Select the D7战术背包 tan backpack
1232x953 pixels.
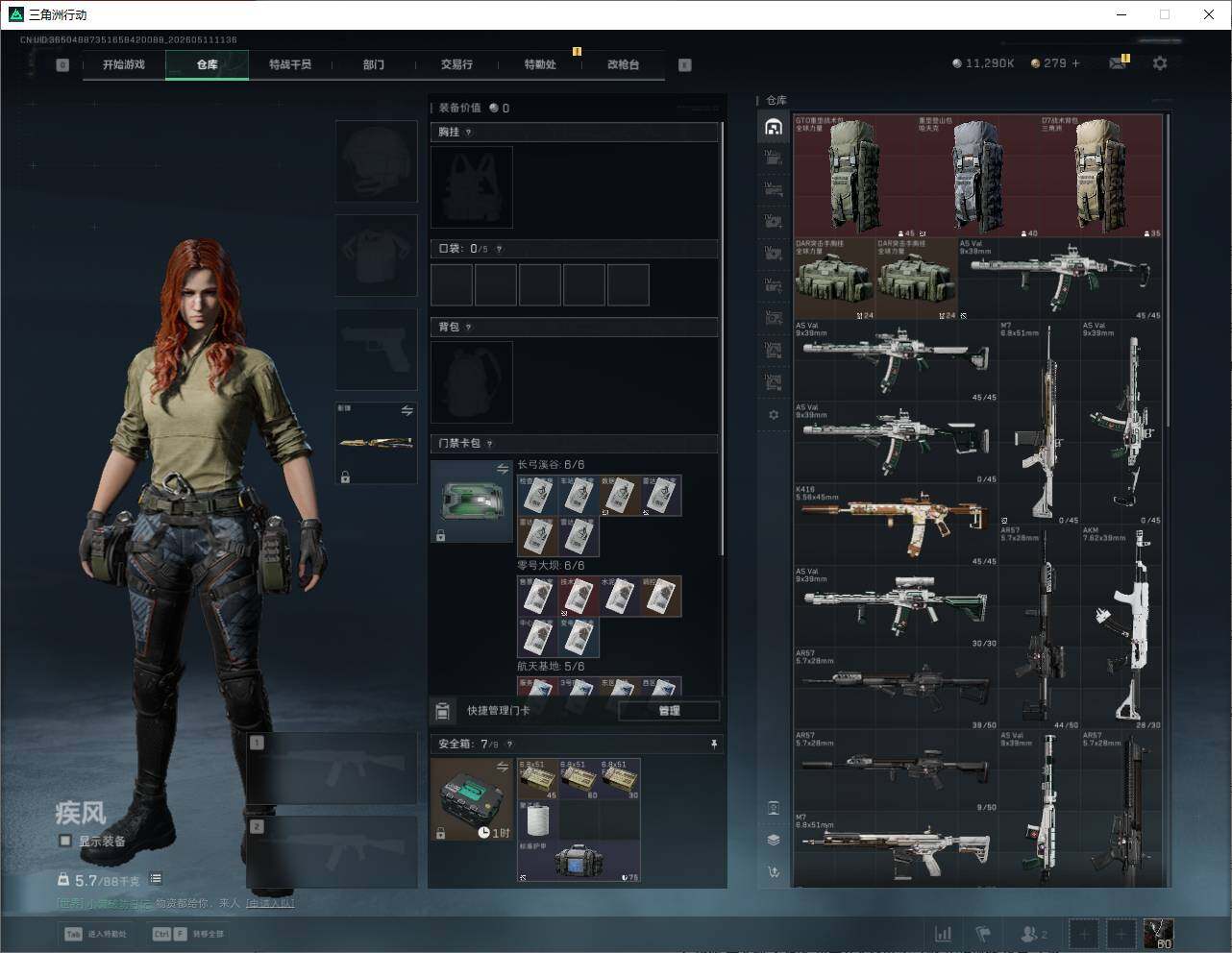[1101, 177]
